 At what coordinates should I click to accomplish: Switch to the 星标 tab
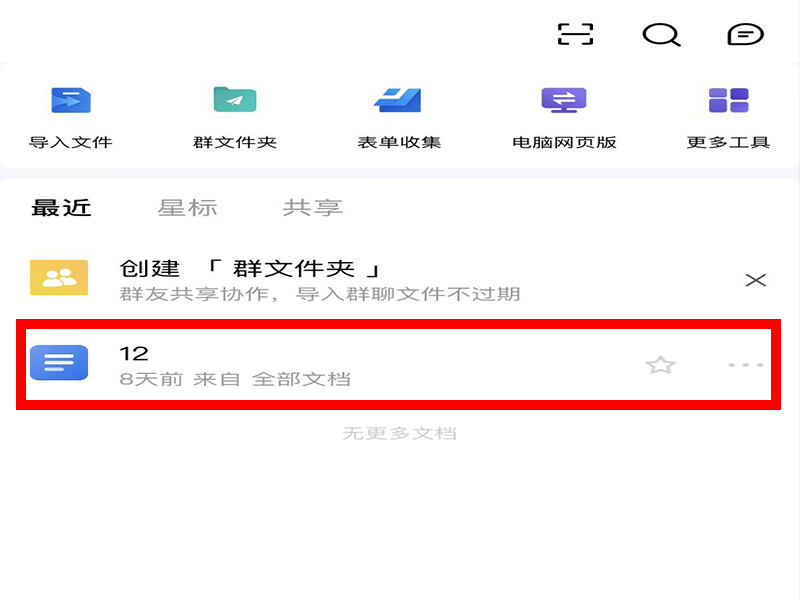(x=188, y=208)
